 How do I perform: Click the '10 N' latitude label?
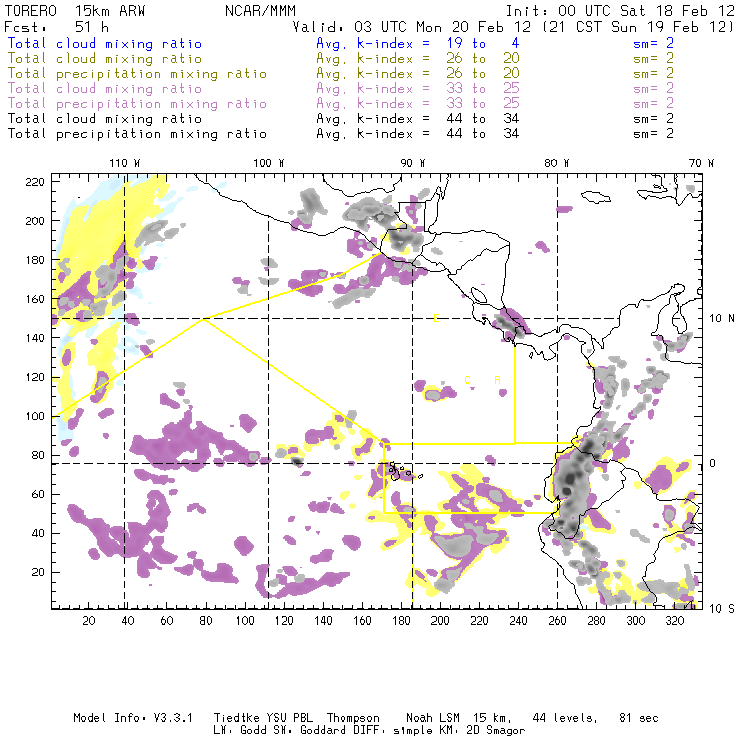(x=722, y=319)
